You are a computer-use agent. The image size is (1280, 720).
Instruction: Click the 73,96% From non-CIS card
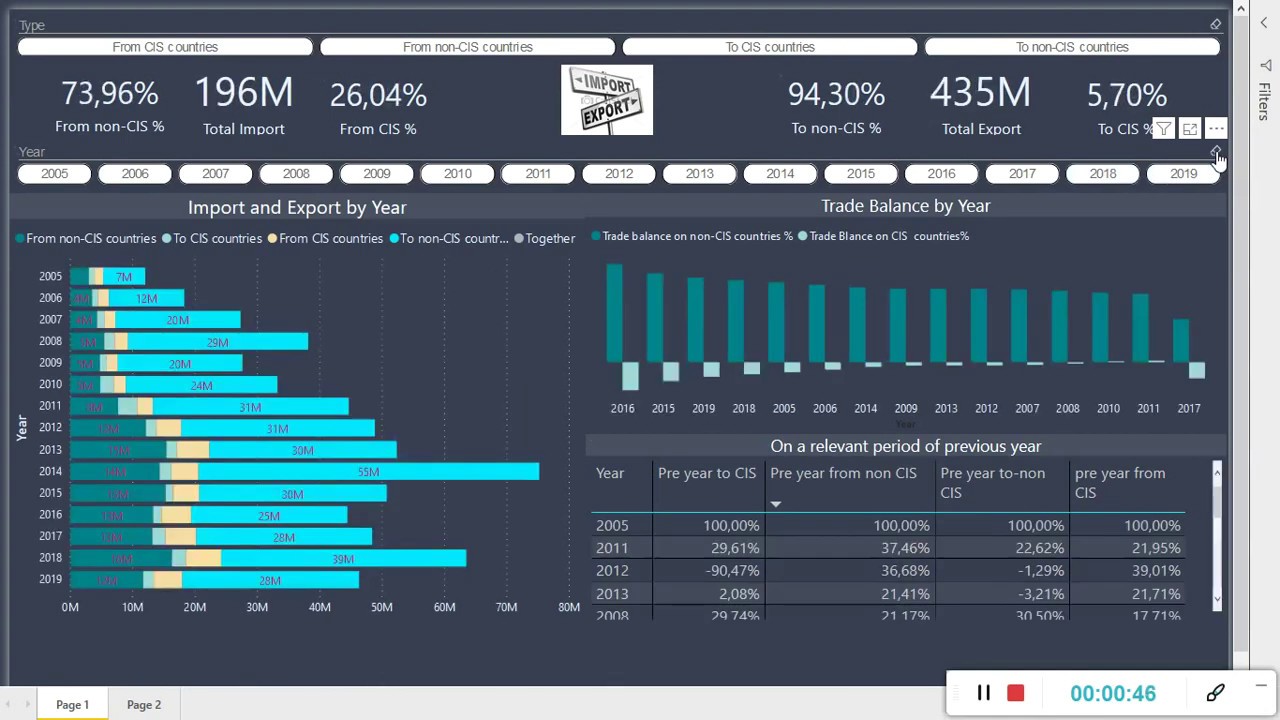click(109, 105)
